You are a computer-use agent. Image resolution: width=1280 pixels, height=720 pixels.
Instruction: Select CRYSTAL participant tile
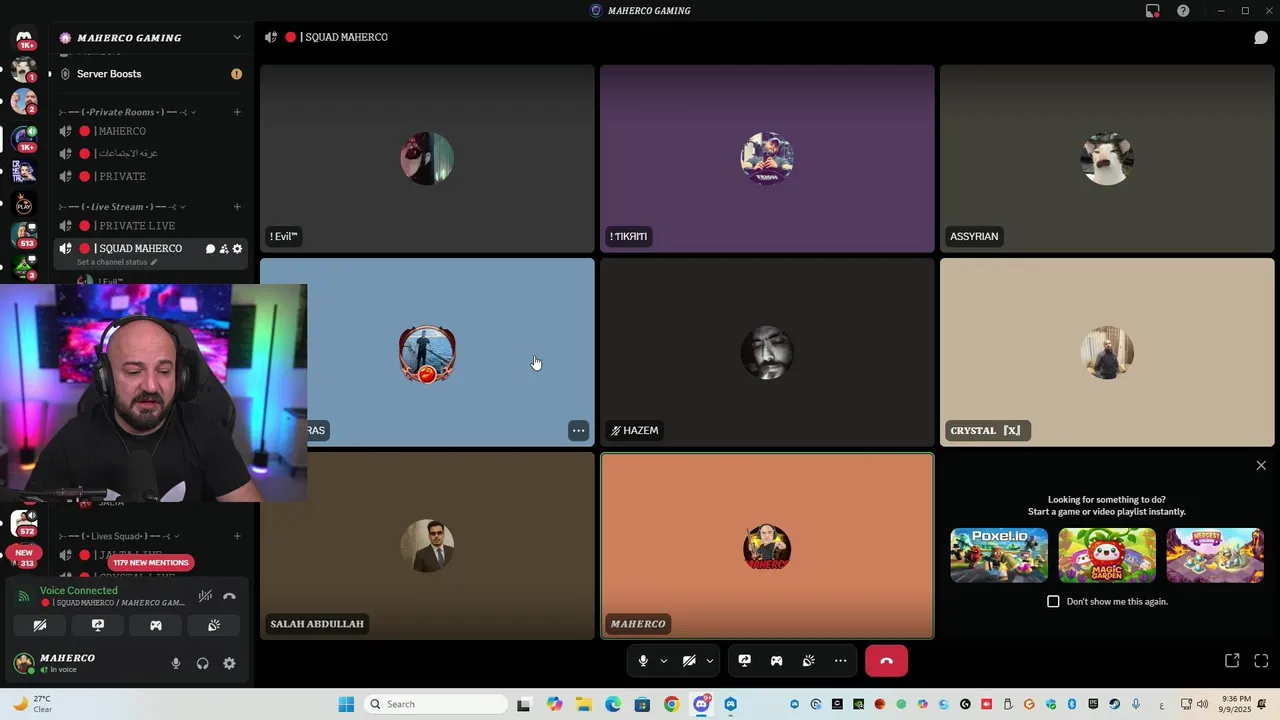click(x=1107, y=352)
